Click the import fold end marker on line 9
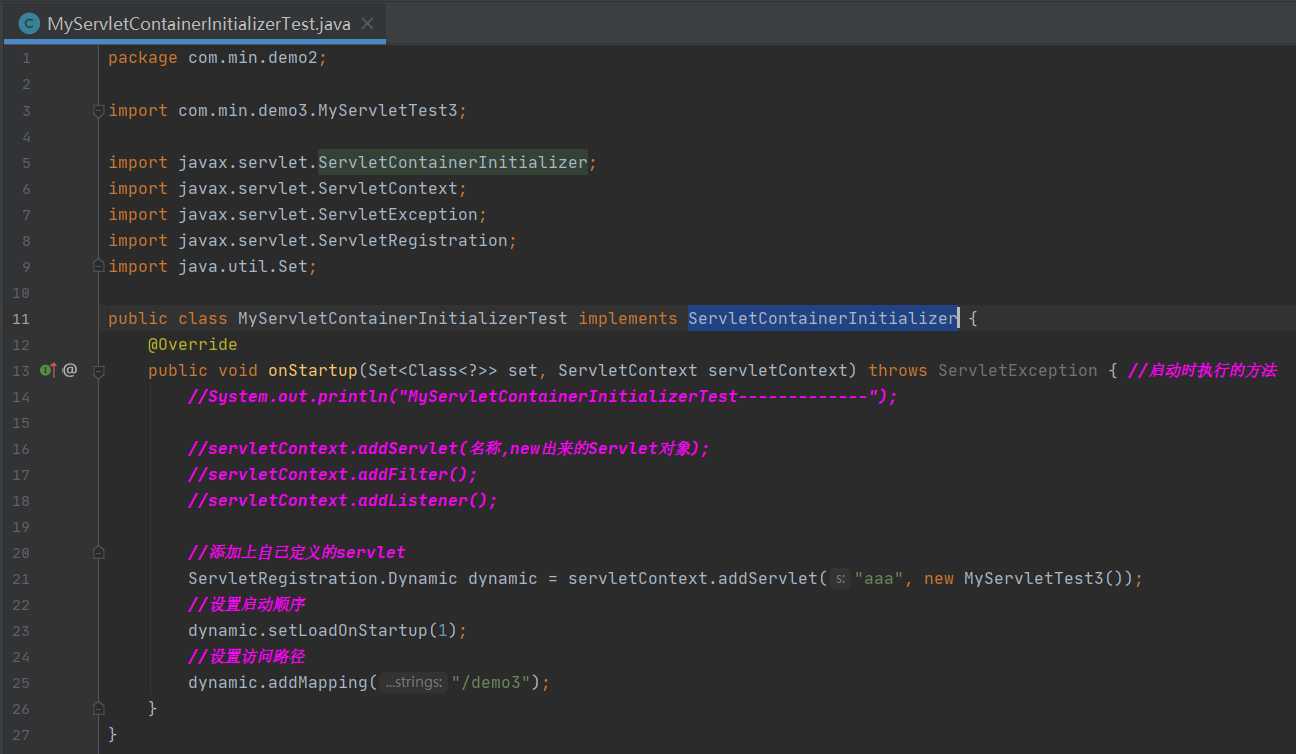The height and width of the screenshot is (754, 1296). (99, 266)
